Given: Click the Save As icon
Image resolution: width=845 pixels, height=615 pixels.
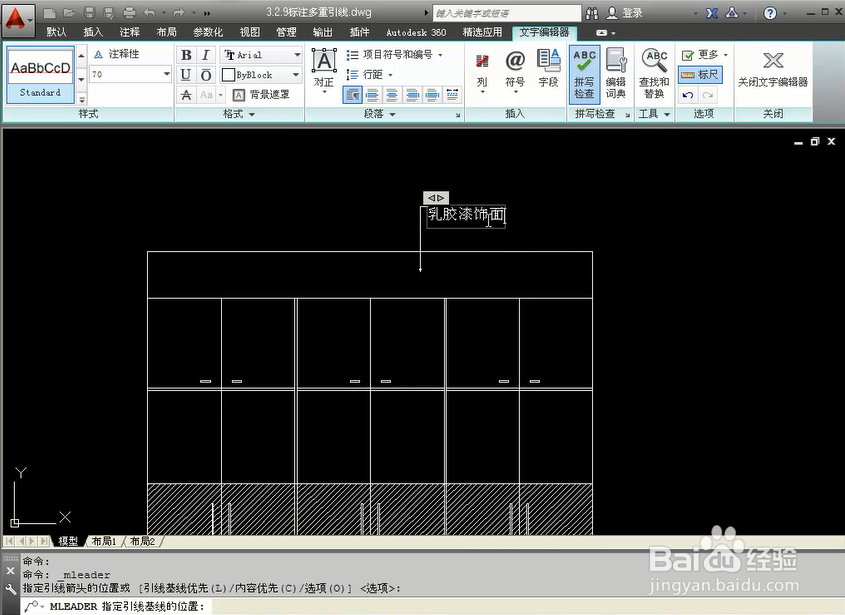Looking at the screenshot, I should click(x=109, y=12).
